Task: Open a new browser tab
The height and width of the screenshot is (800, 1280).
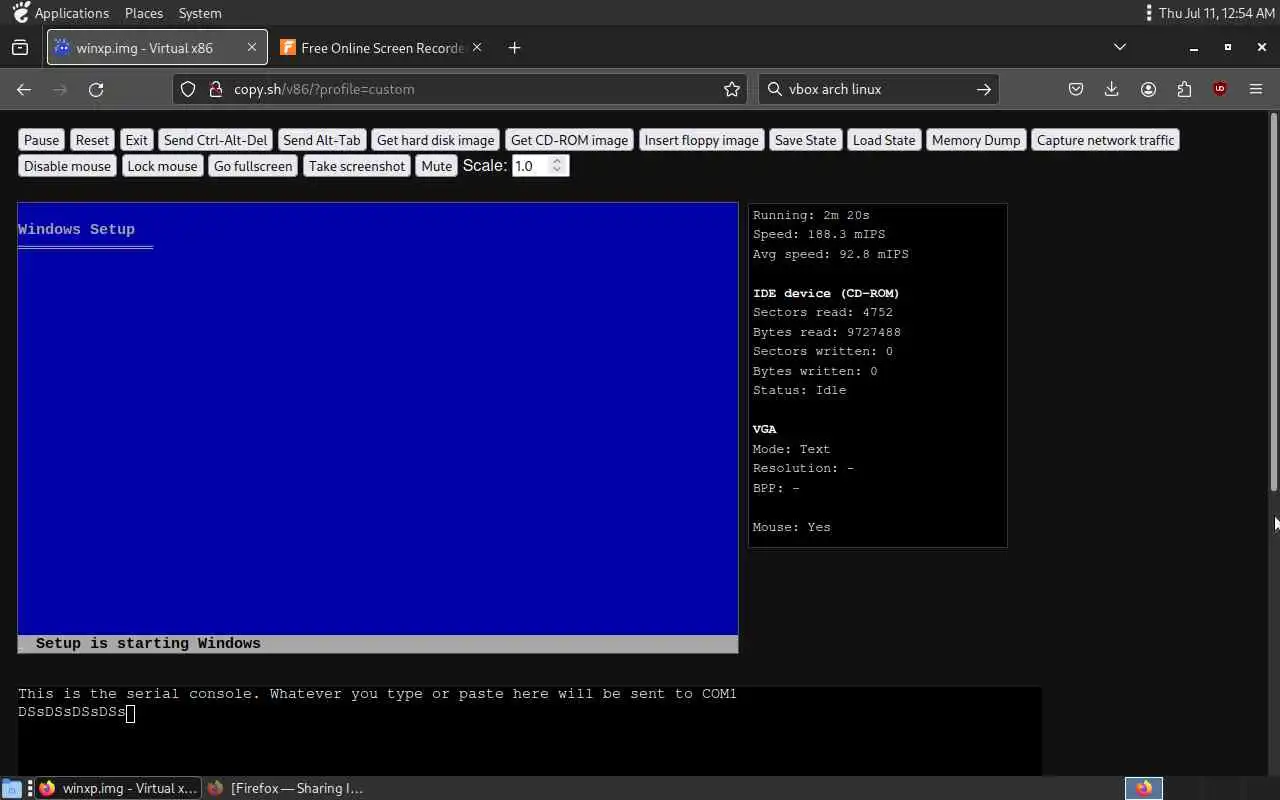Action: click(514, 47)
